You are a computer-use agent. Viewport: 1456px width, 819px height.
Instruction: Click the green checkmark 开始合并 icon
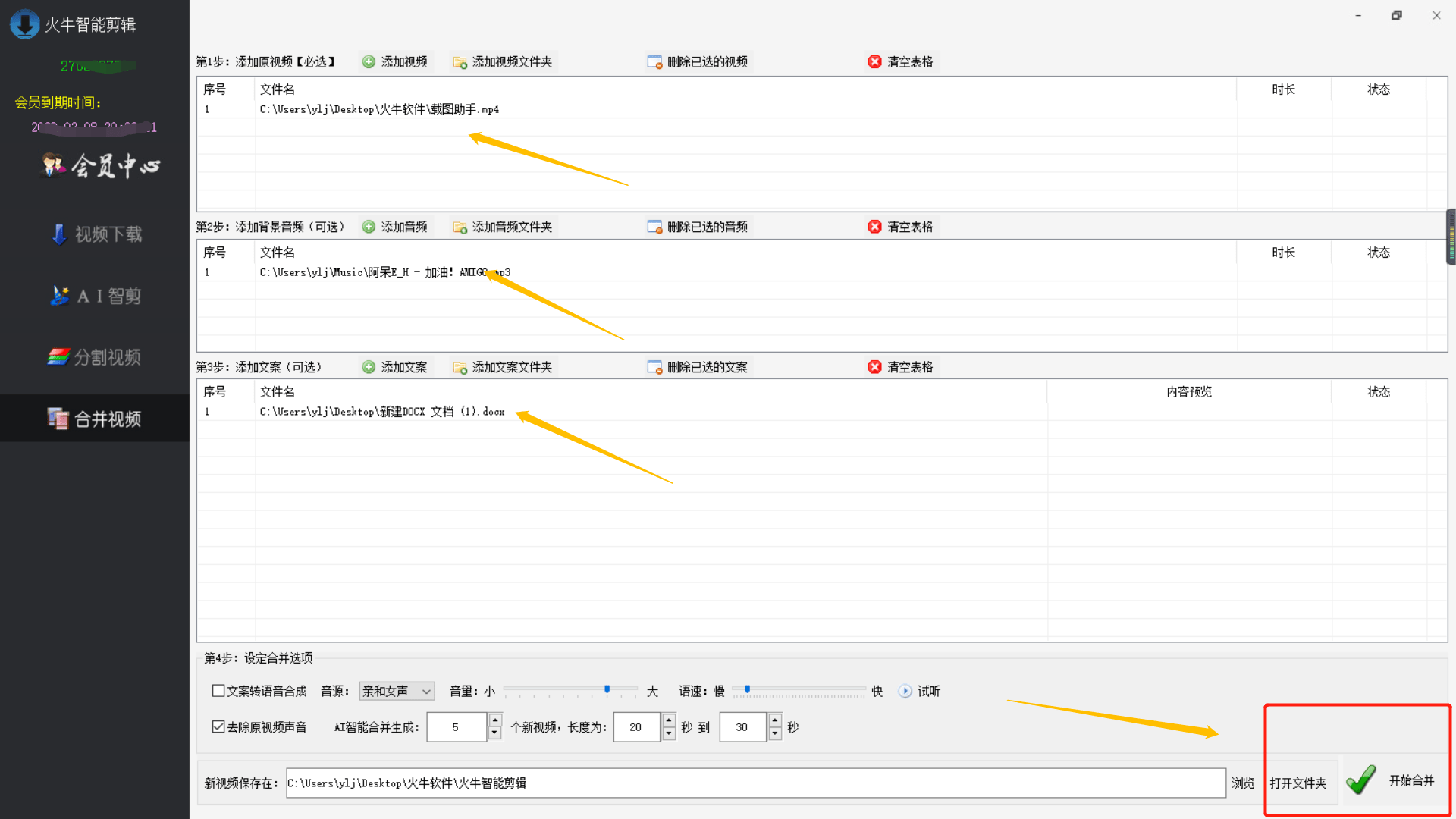1361,780
